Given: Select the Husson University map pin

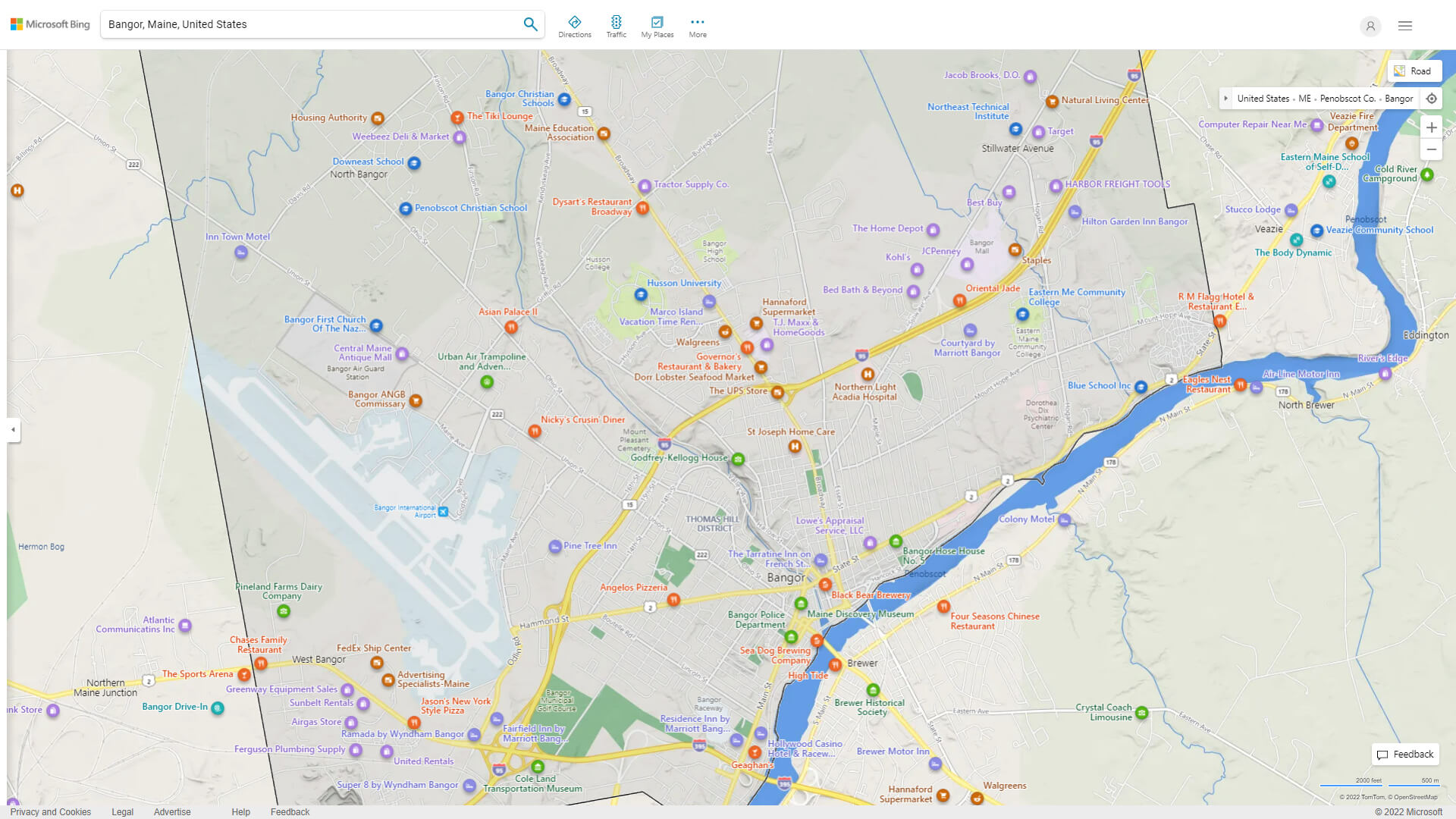Looking at the screenshot, I should (641, 293).
